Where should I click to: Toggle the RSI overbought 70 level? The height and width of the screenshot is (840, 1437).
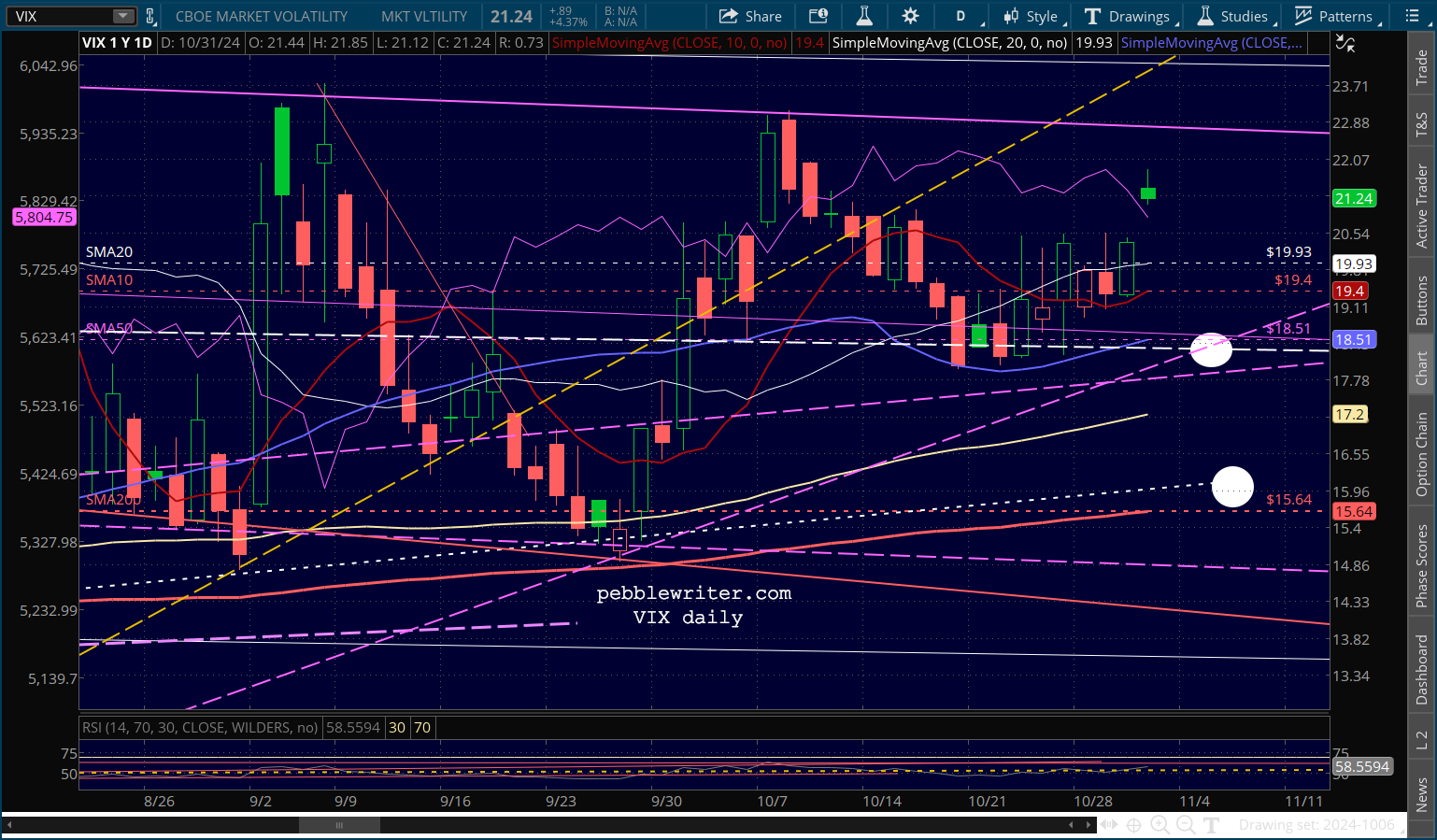421,727
